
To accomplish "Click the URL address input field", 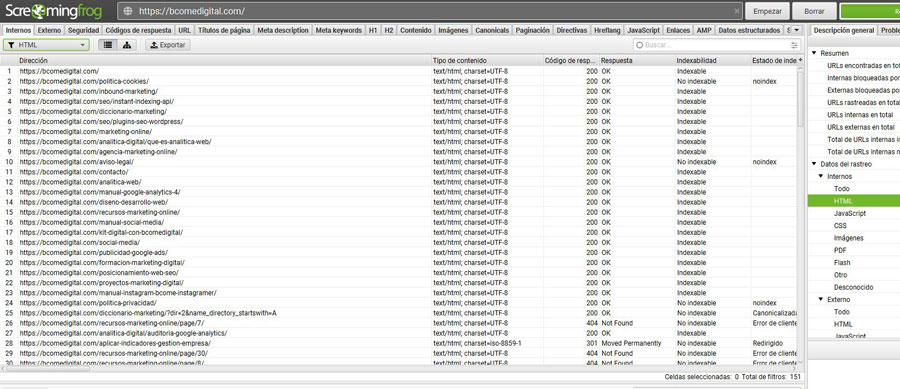I will tap(430, 11).
